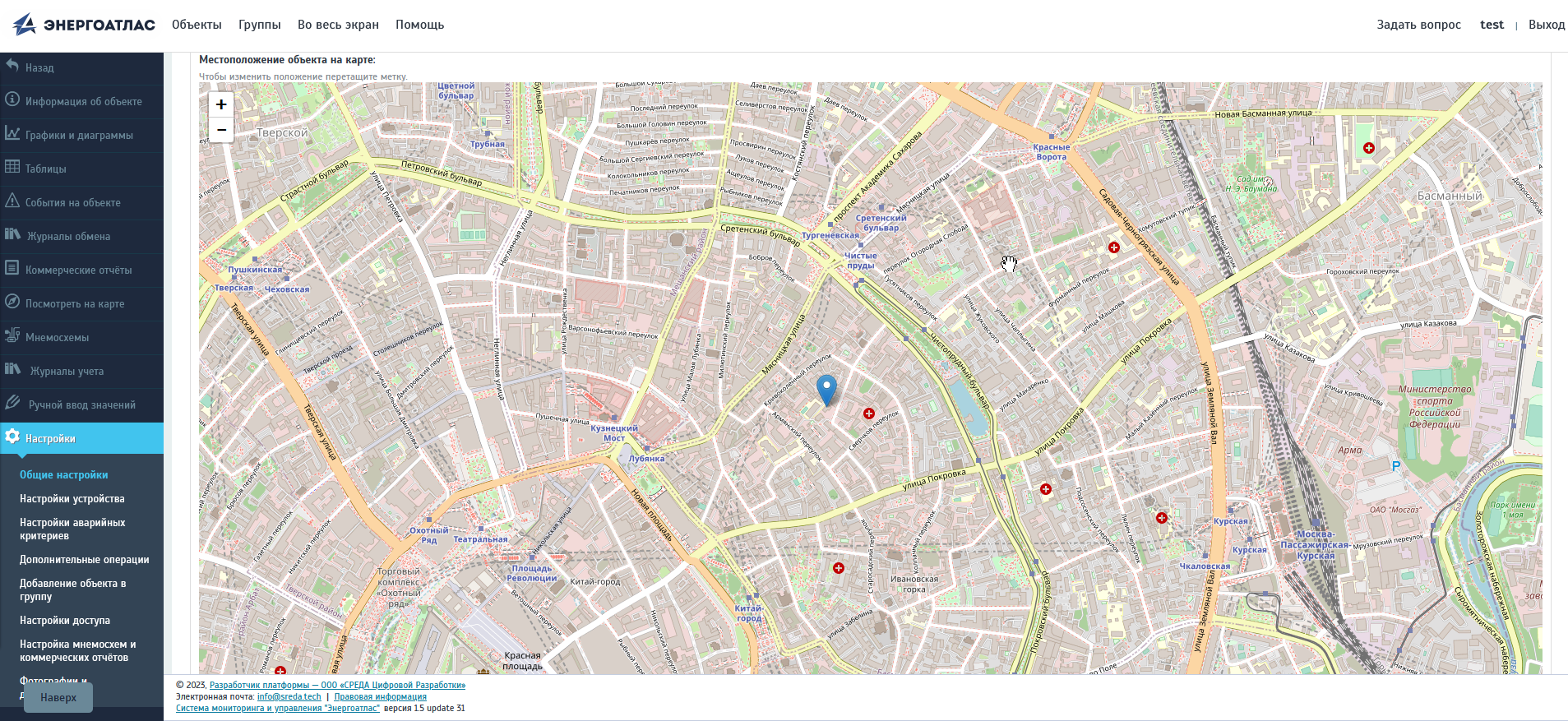Viewport: 1568px width, 721px height.
Task: Open Ручной ввод значений pencil icon
Action: (12, 404)
